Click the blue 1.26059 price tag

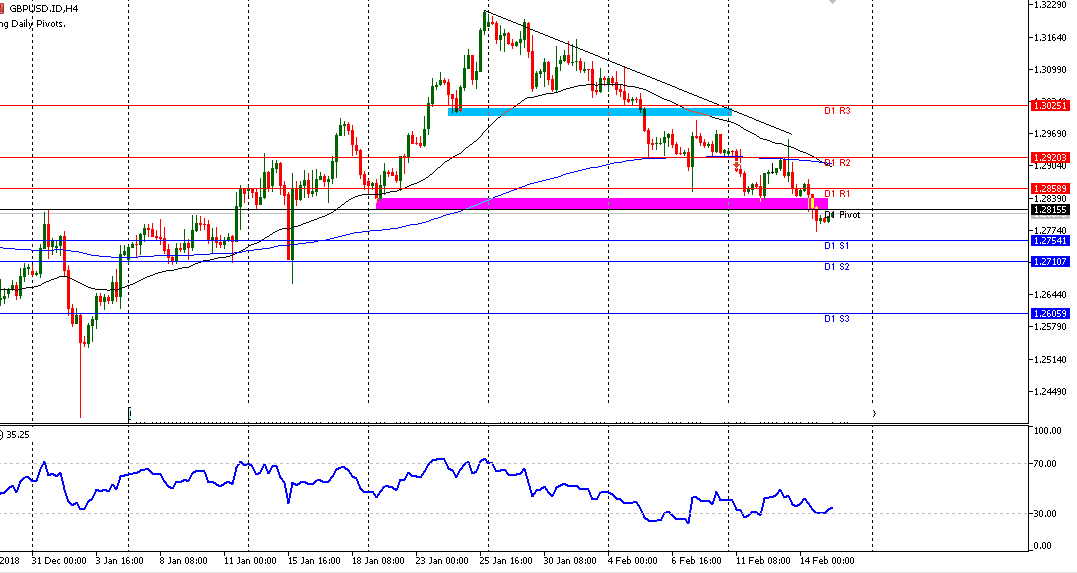(1049, 314)
